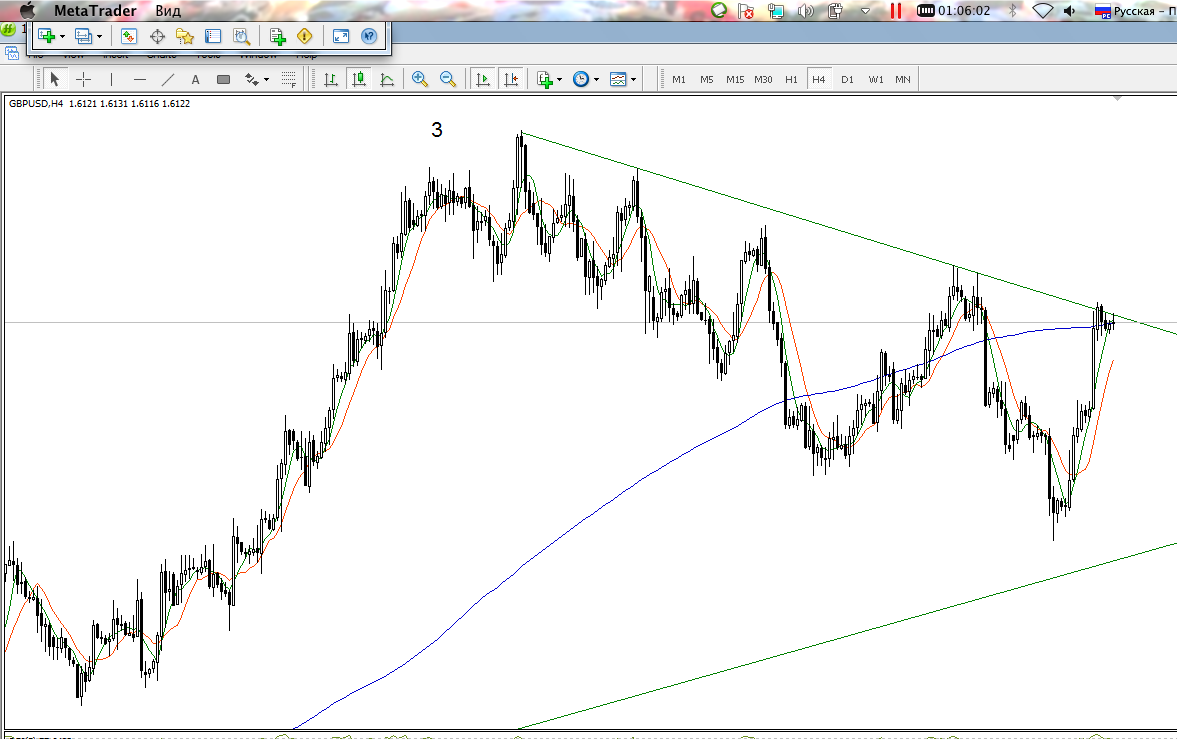Screen dimensions: 1177x739
Task: Open the Market Watch panel icon
Action: tap(128, 36)
